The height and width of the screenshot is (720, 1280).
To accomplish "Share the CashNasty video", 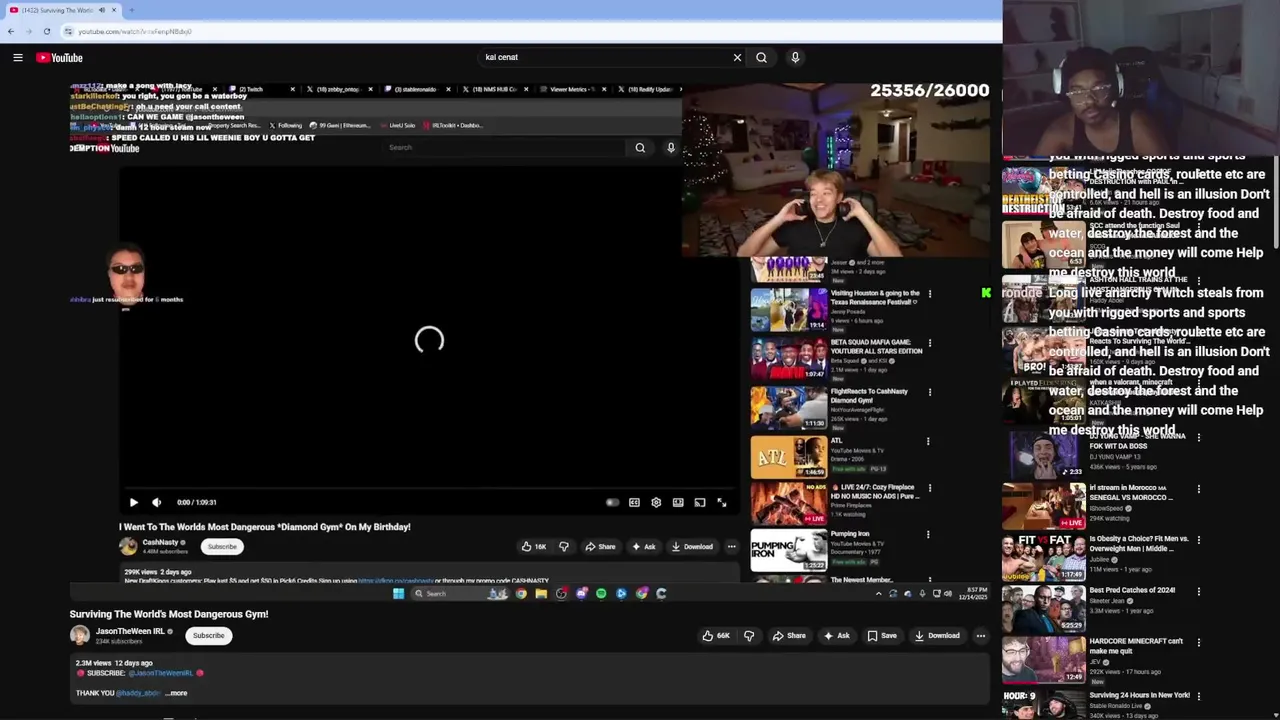I will 600,547.
